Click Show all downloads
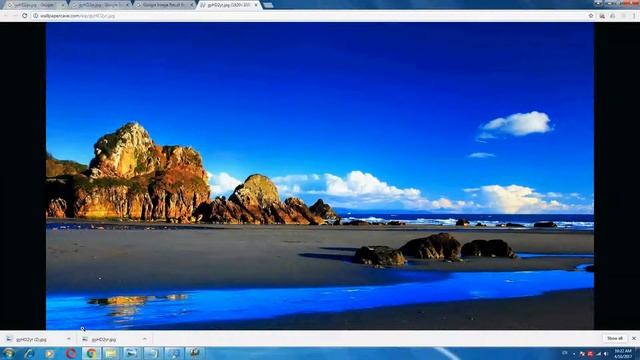This screenshot has width=640, height=360. (x=615, y=338)
